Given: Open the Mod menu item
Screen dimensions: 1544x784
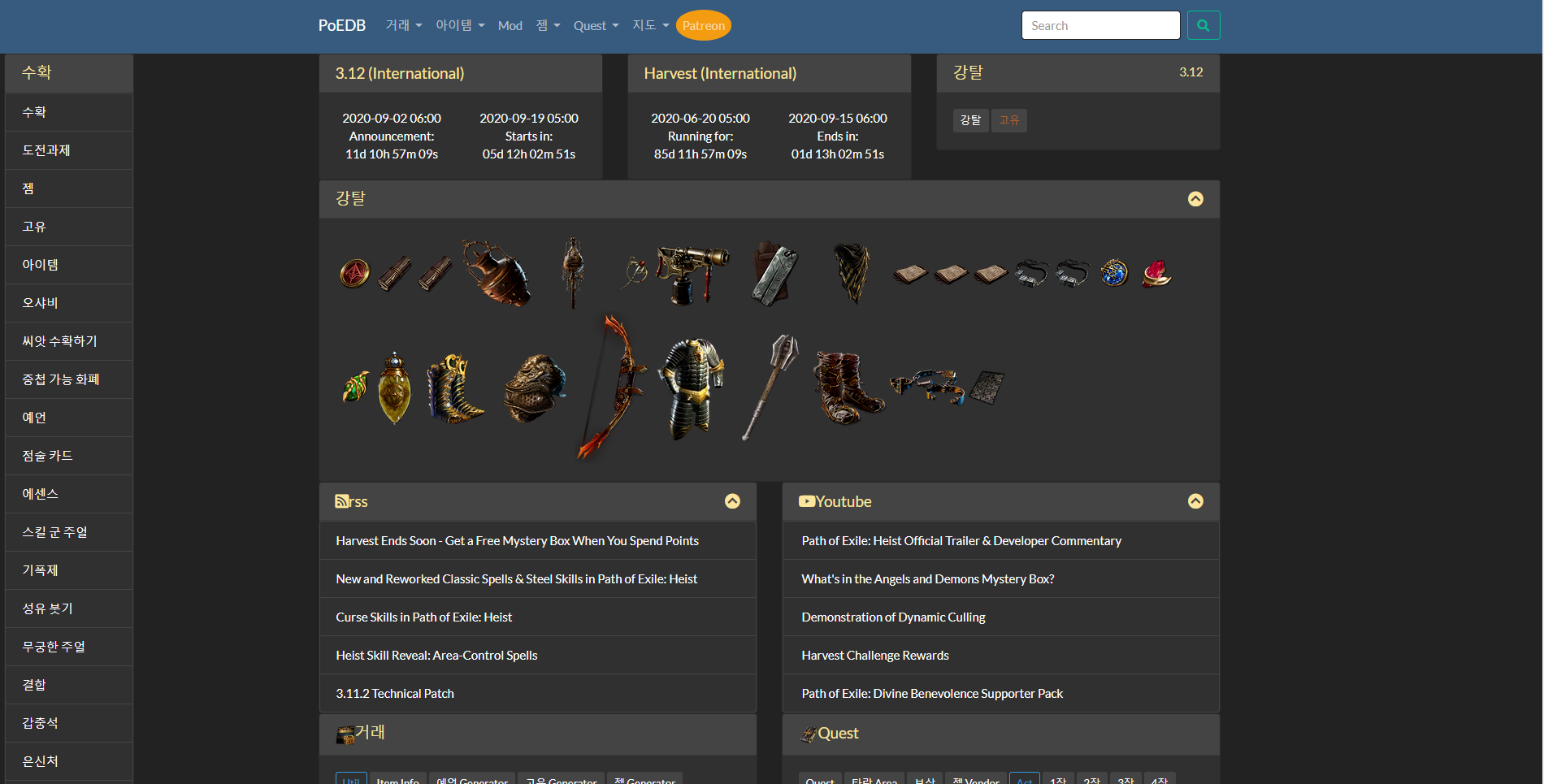Looking at the screenshot, I should tap(510, 25).
